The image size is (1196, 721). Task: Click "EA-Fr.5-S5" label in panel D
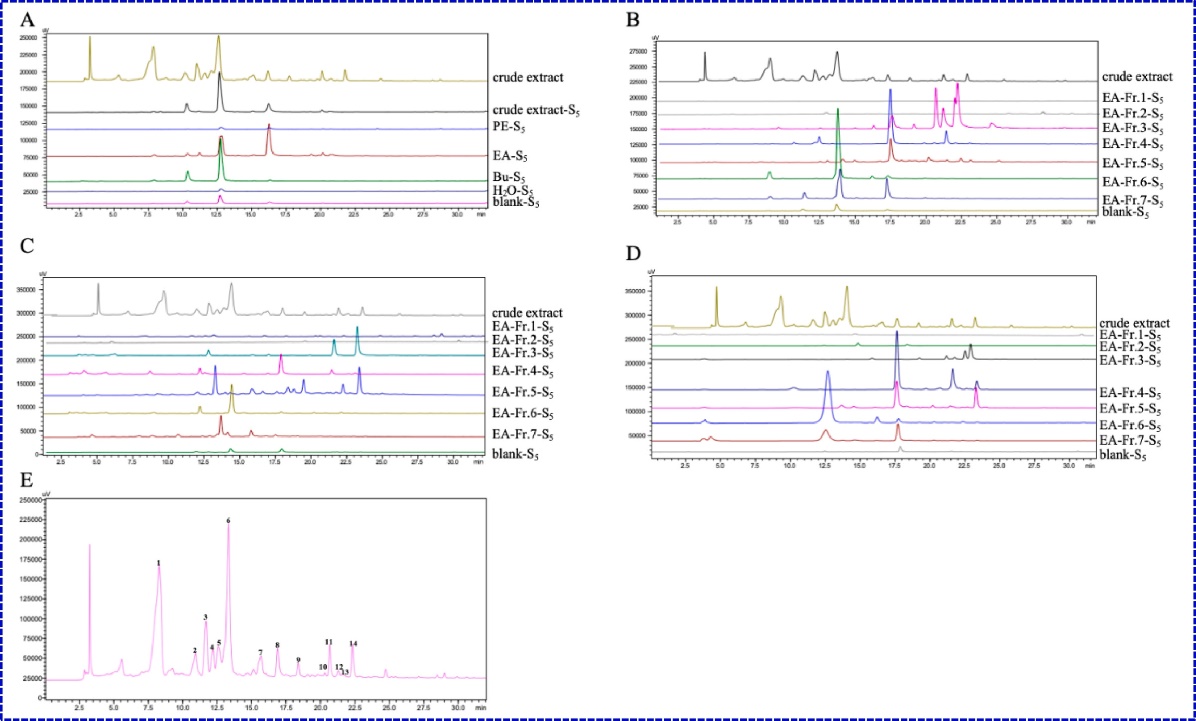coord(1132,411)
